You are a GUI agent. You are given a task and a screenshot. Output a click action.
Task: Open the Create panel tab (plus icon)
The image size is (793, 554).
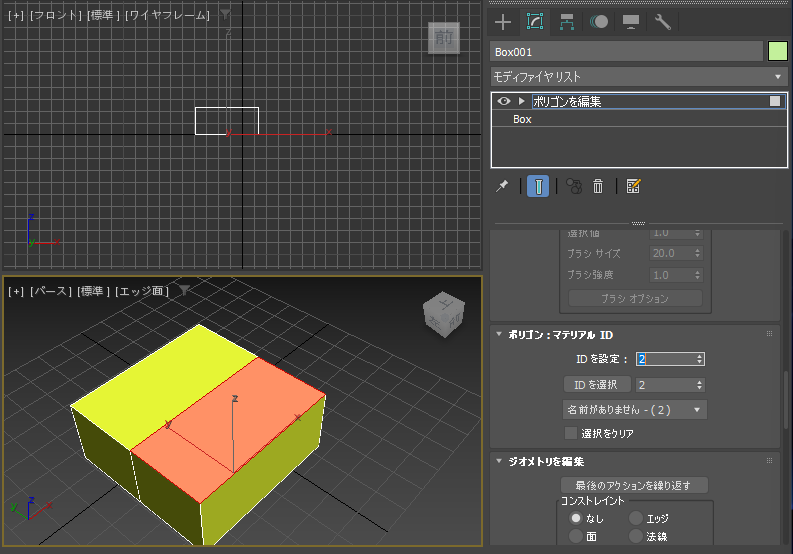[503, 22]
